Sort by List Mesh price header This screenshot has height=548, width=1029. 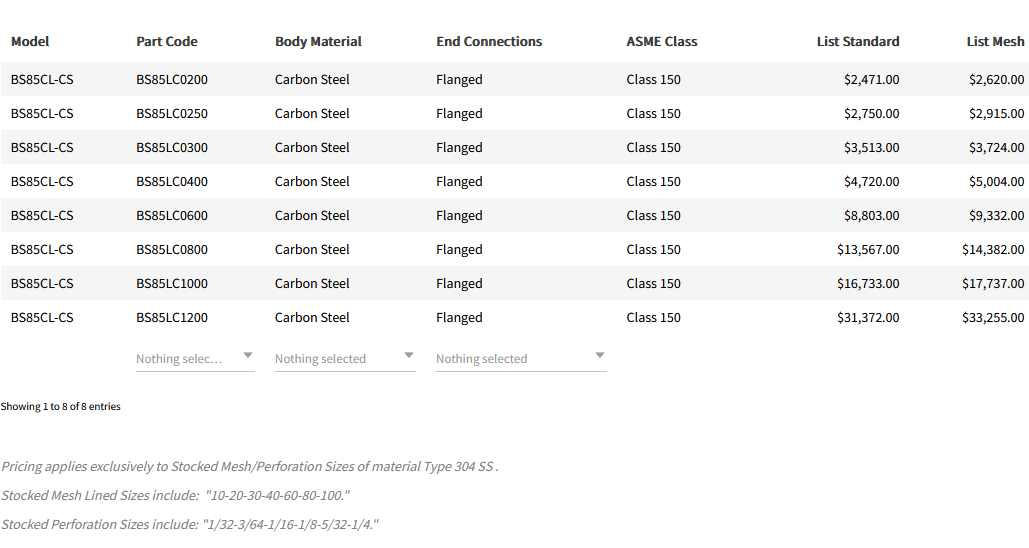click(x=995, y=42)
